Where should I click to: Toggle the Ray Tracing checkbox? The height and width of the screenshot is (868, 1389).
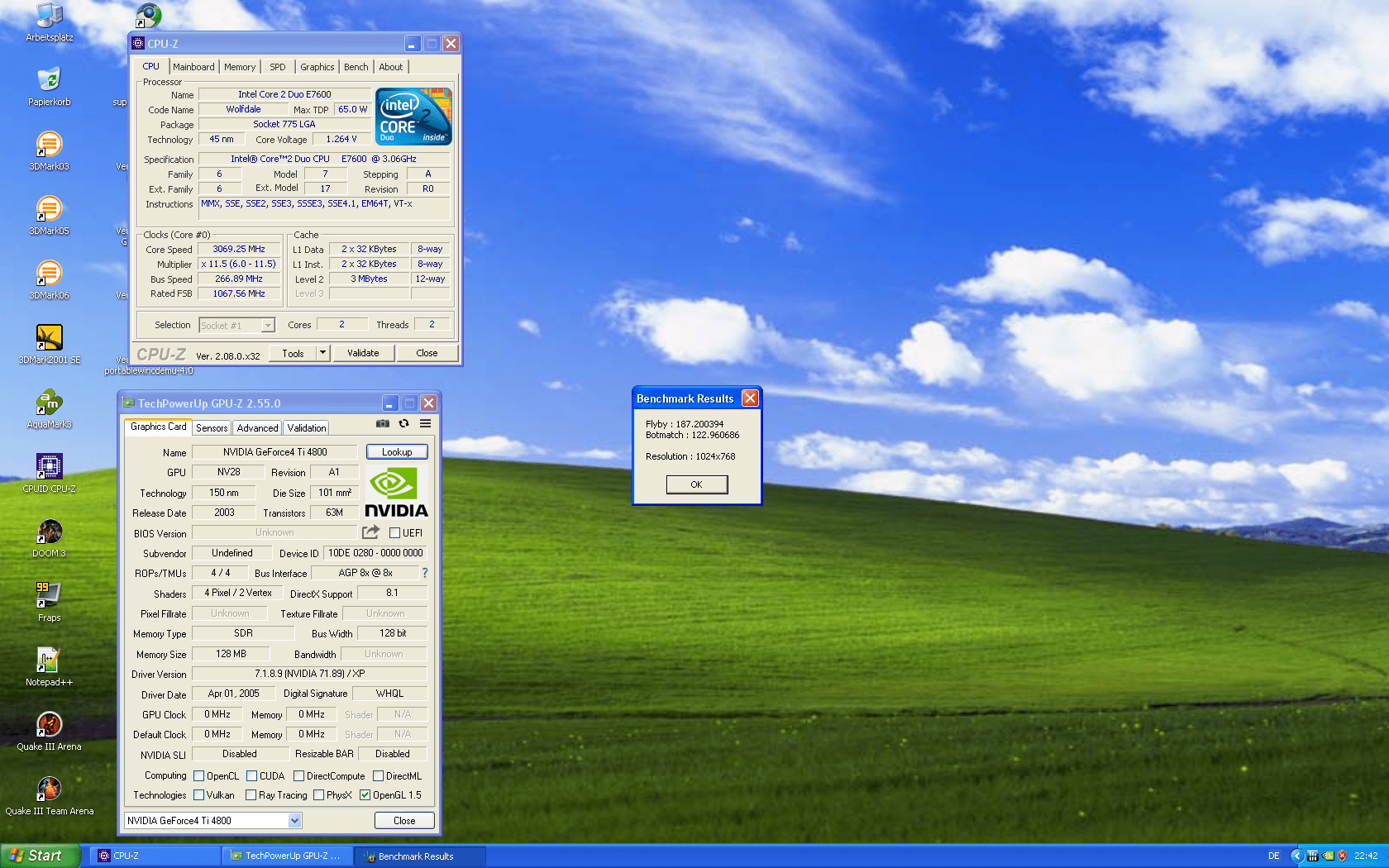[x=251, y=795]
